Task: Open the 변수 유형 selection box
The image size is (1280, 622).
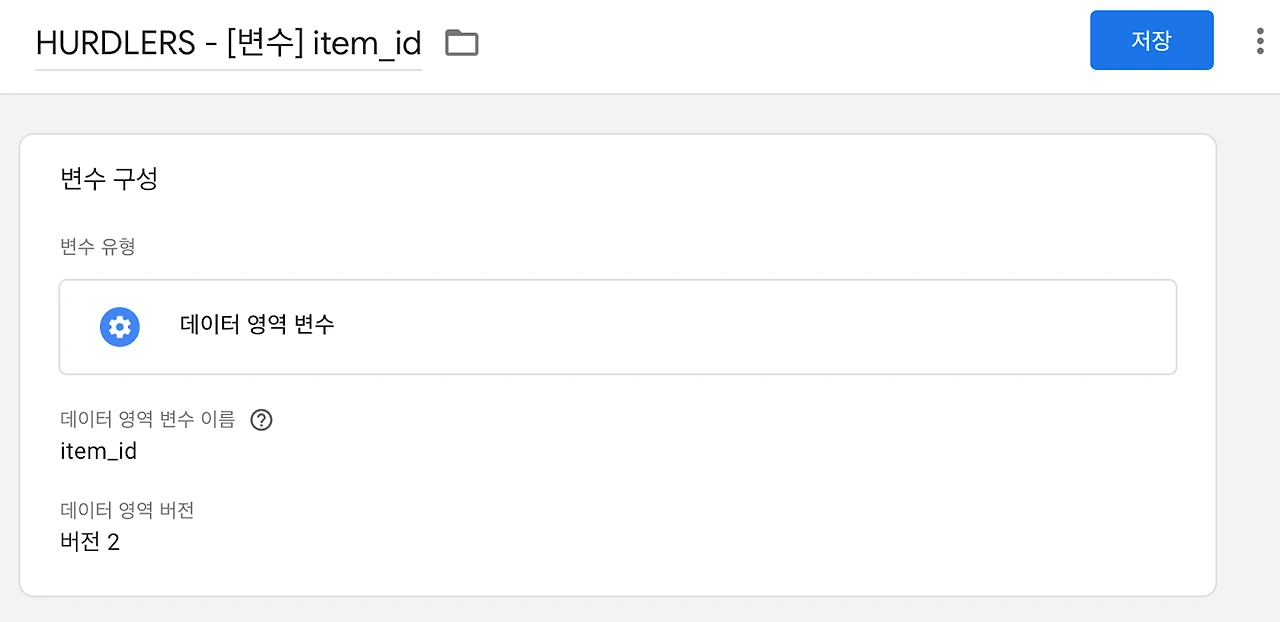Action: pyautogui.click(x=618, y=327)
